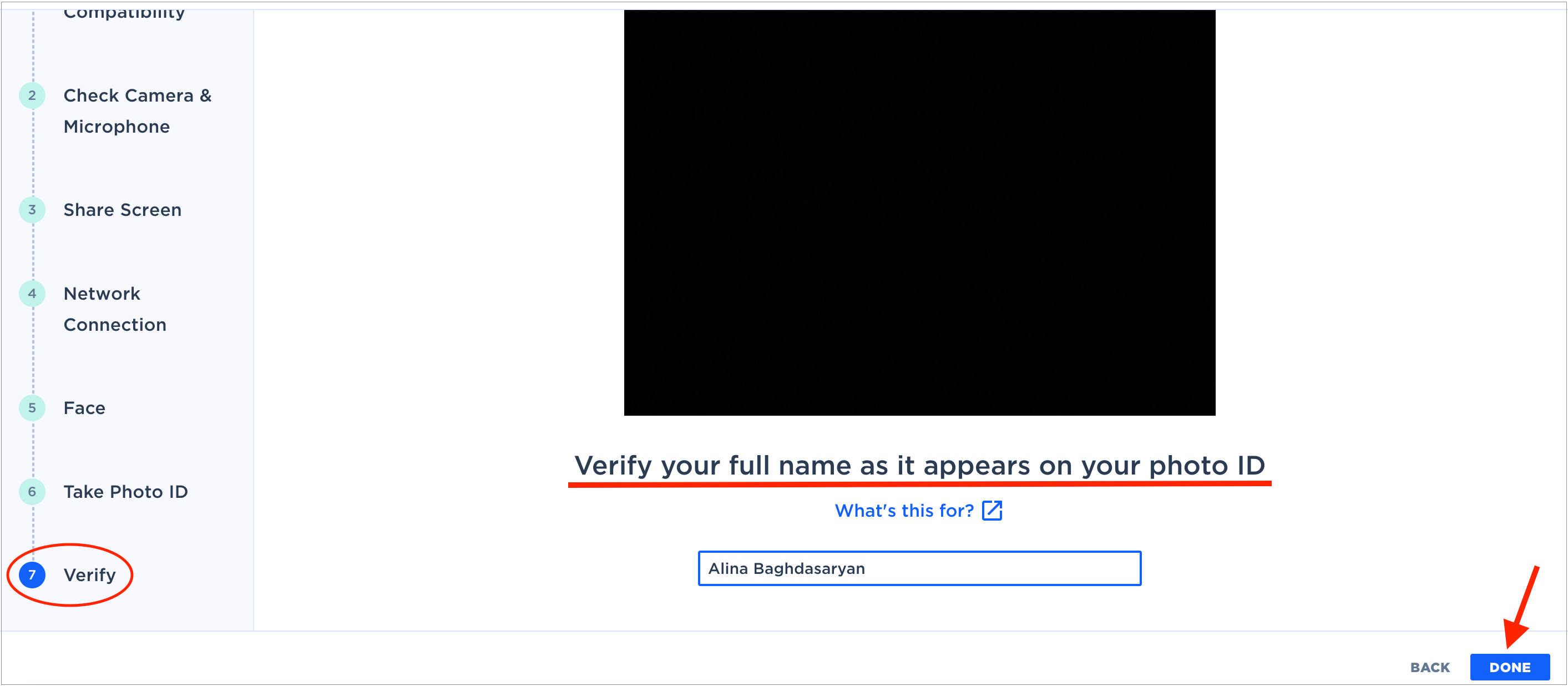The height and width of the screenshot is (686, 1568).
Task: Click the black camera preview area
Action: coord(919,213)
